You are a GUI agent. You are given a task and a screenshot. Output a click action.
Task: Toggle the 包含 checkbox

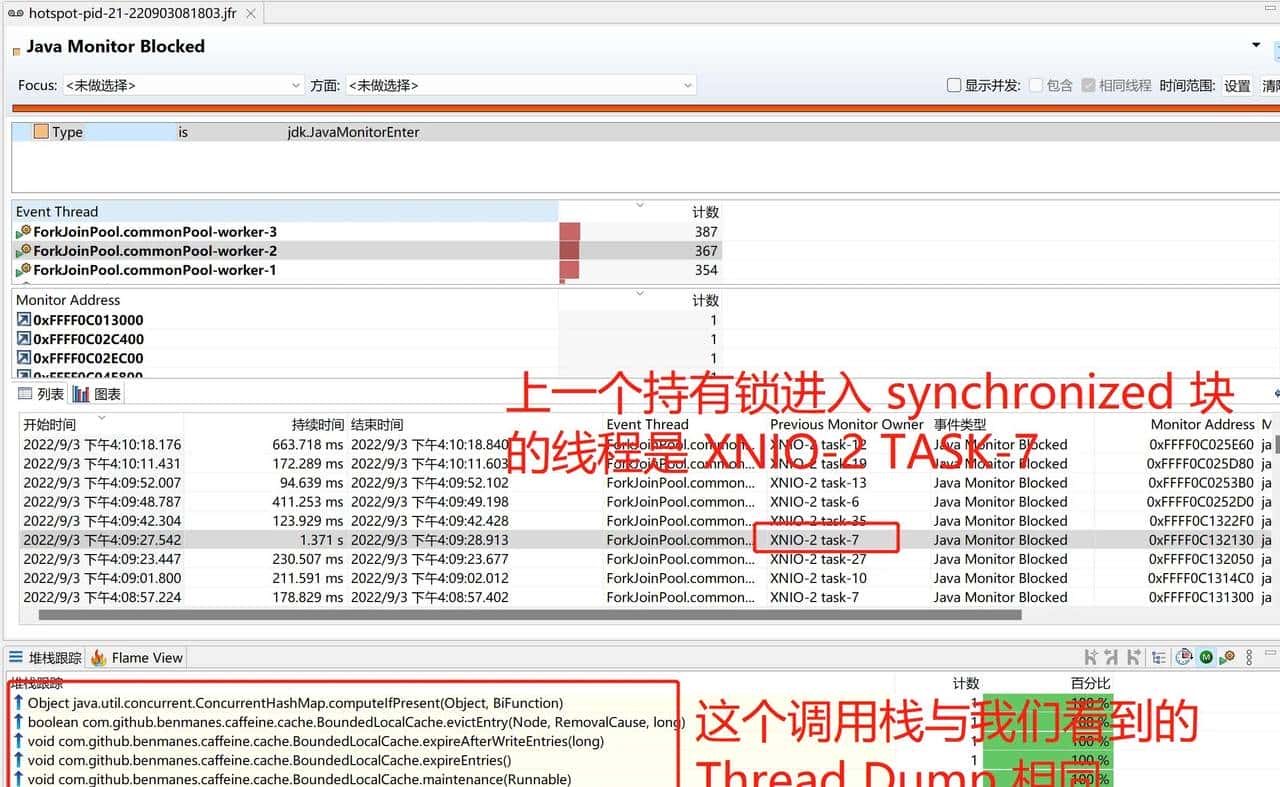pyautogui.click(x=1036, y=86)
